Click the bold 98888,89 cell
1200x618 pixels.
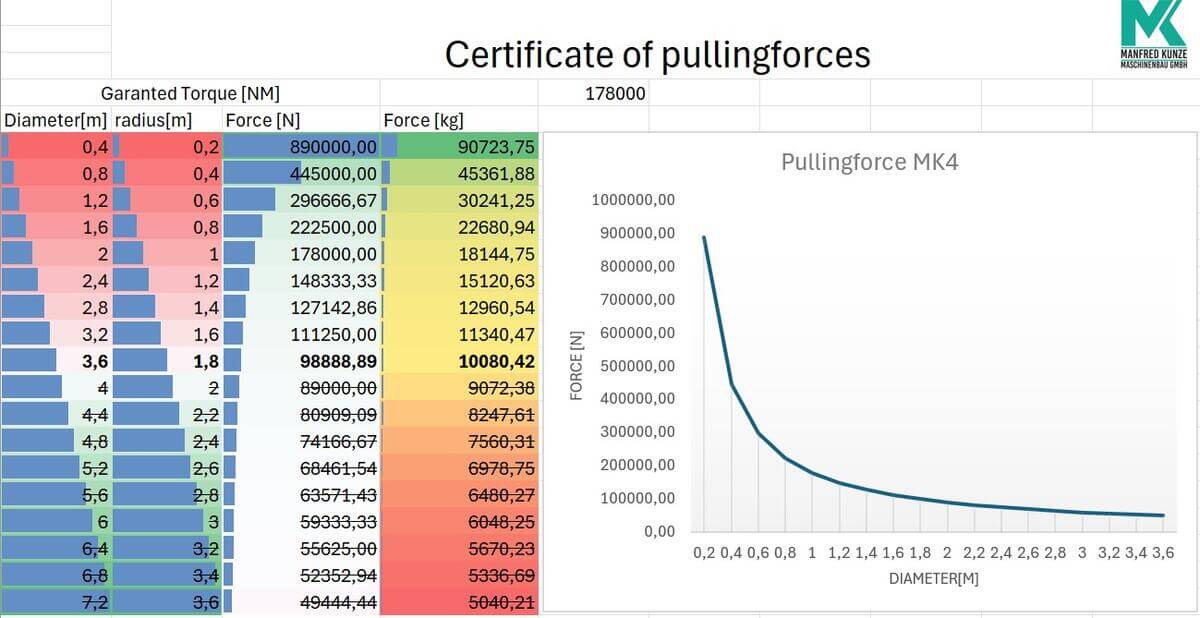point(301,360)
